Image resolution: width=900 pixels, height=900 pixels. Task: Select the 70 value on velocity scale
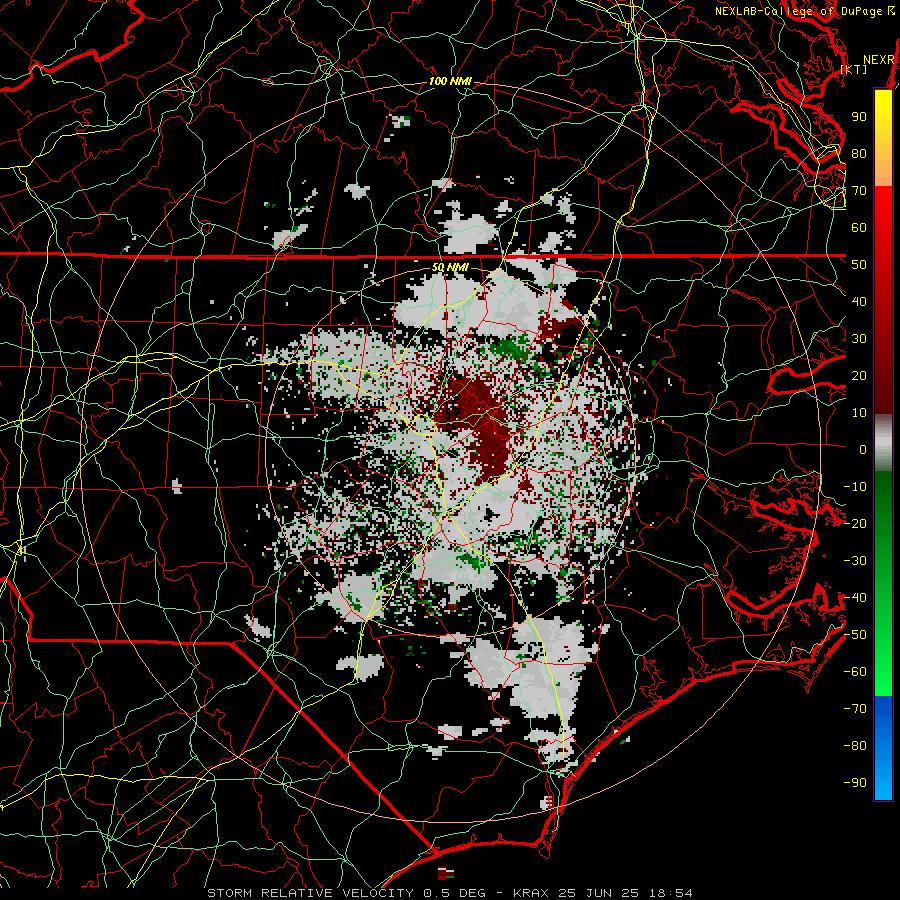859,191
